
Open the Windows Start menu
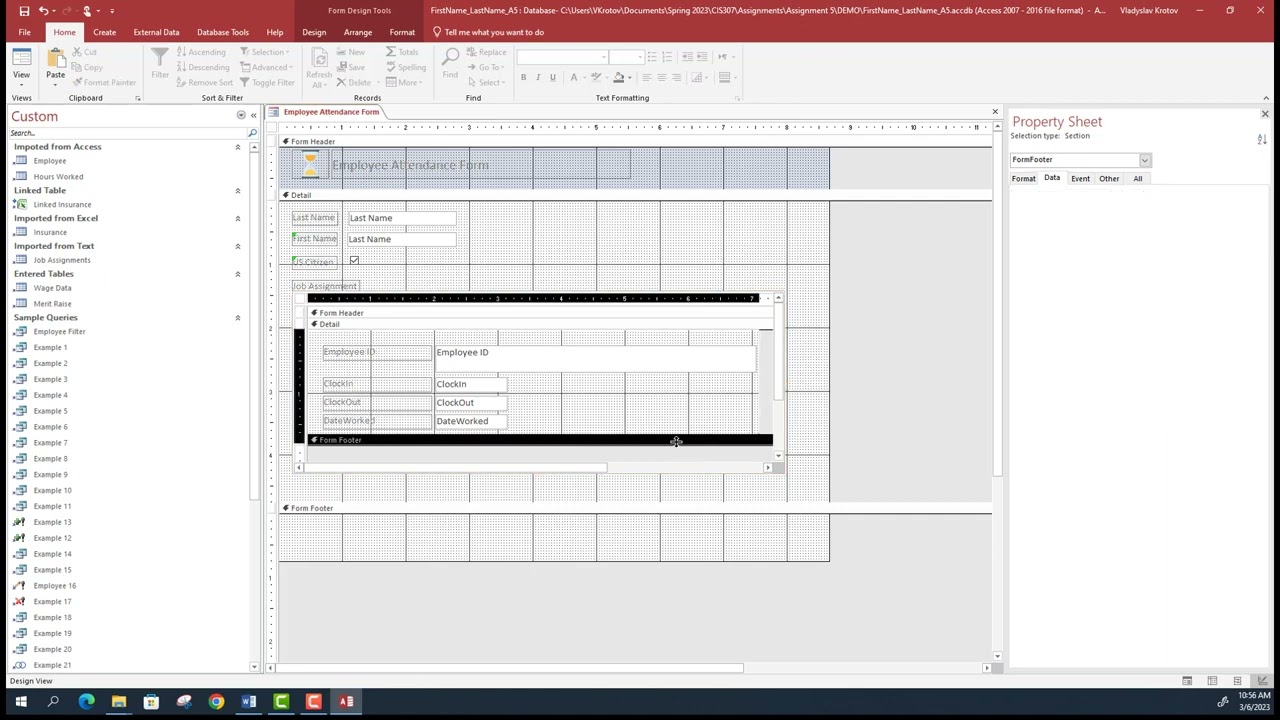tap(21, 702)
